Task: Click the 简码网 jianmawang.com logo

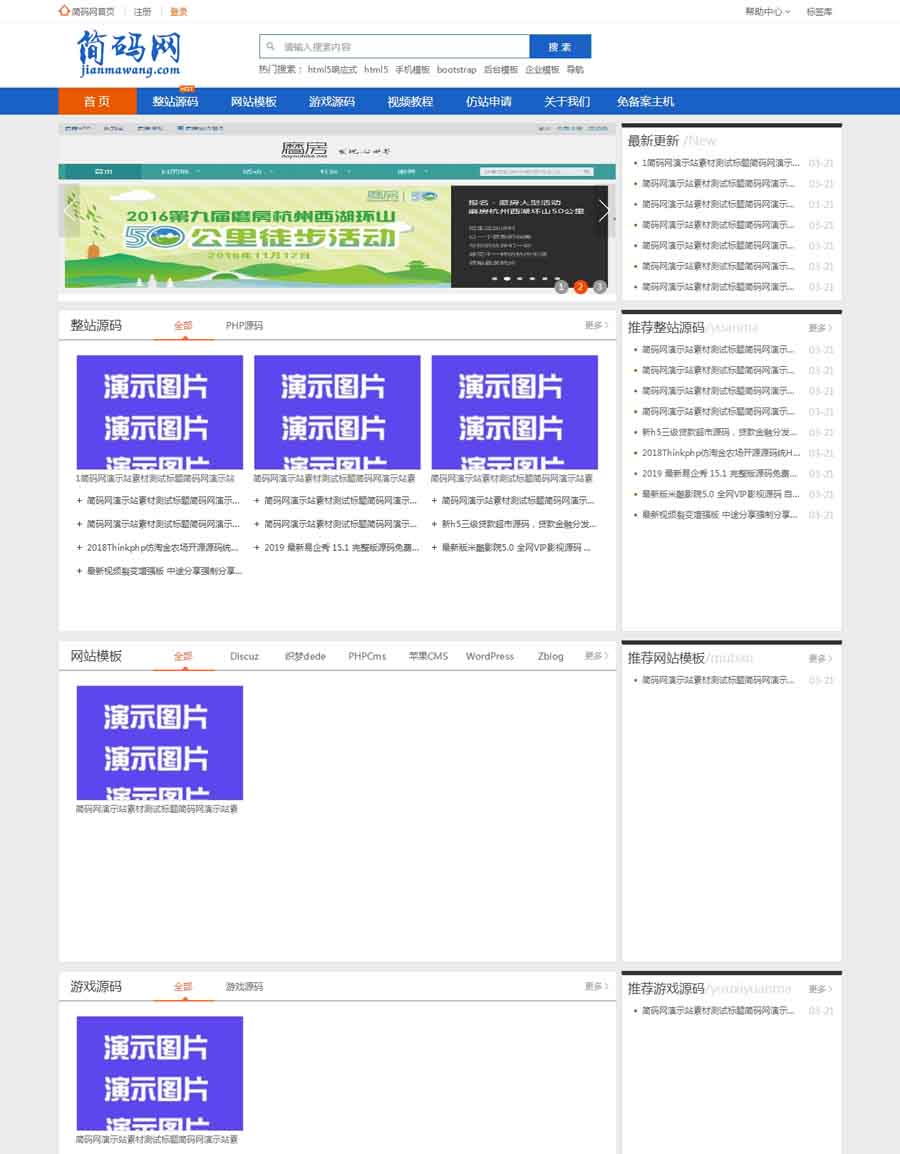Action: (129, 52)
